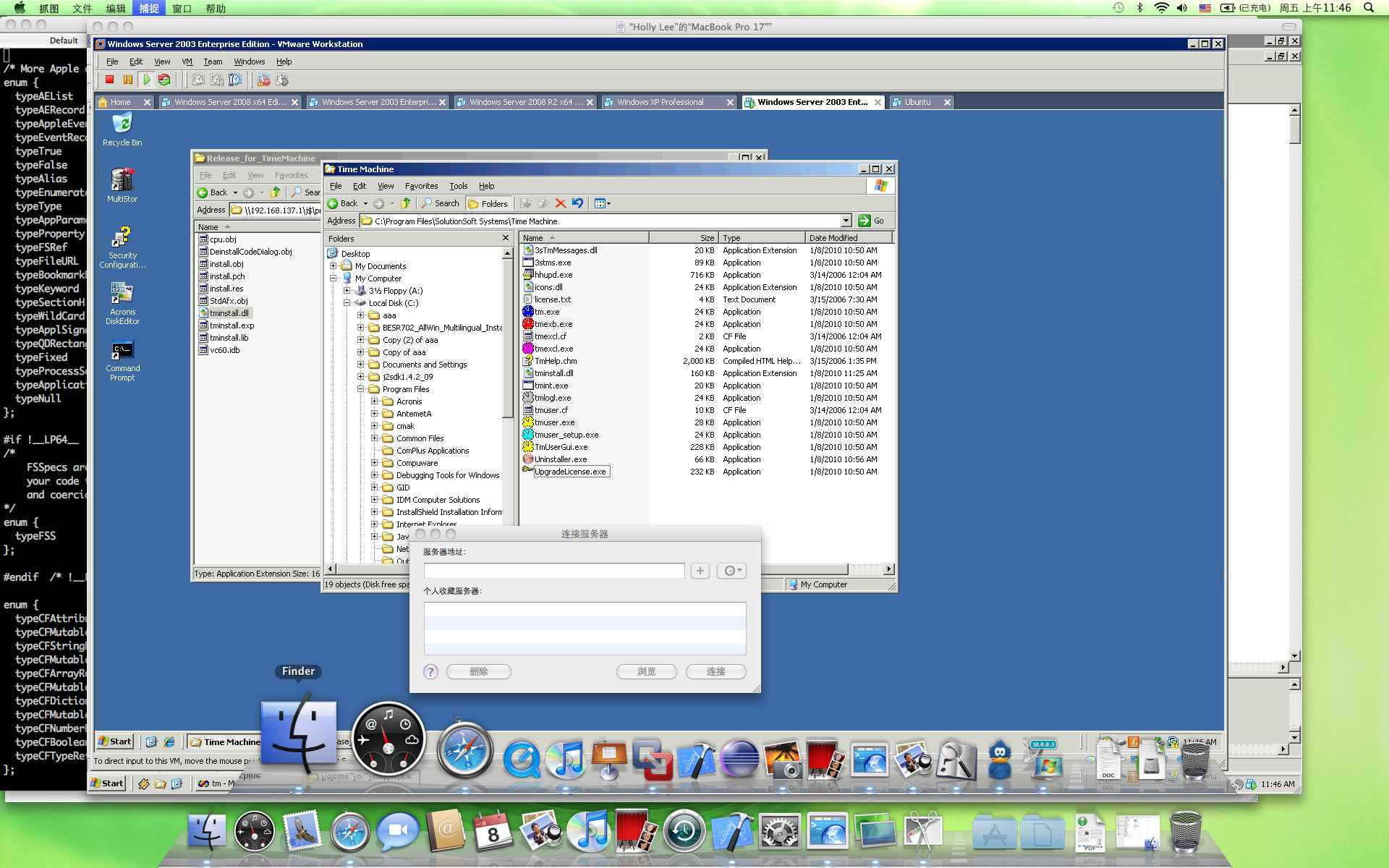Image resolution: width=1389 pixels, height=868 pixels.
Task: Expand the 3½ Floppy (A:) node
Action: point(347,291)
